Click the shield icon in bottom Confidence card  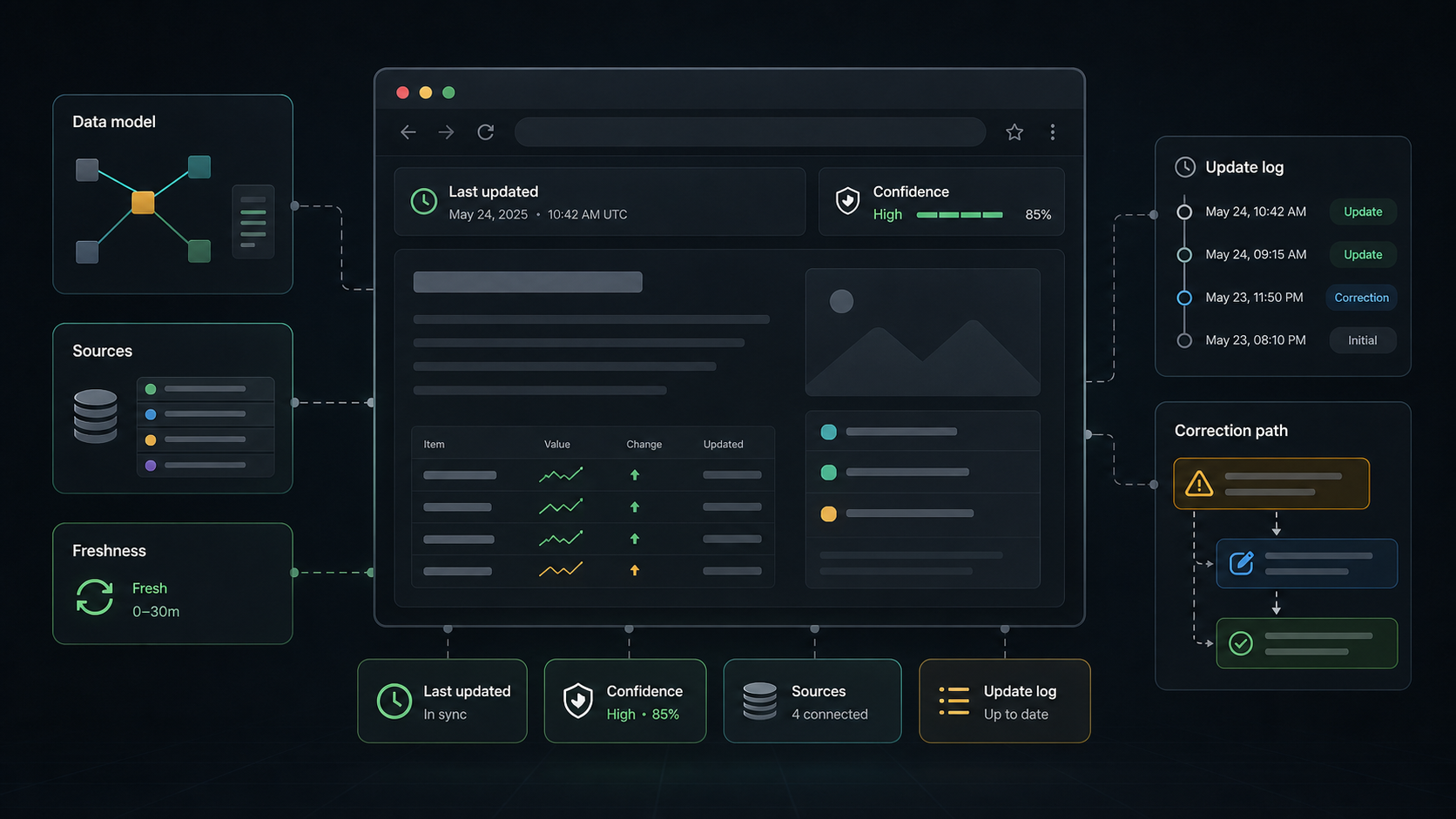click(x=578, y=701)
